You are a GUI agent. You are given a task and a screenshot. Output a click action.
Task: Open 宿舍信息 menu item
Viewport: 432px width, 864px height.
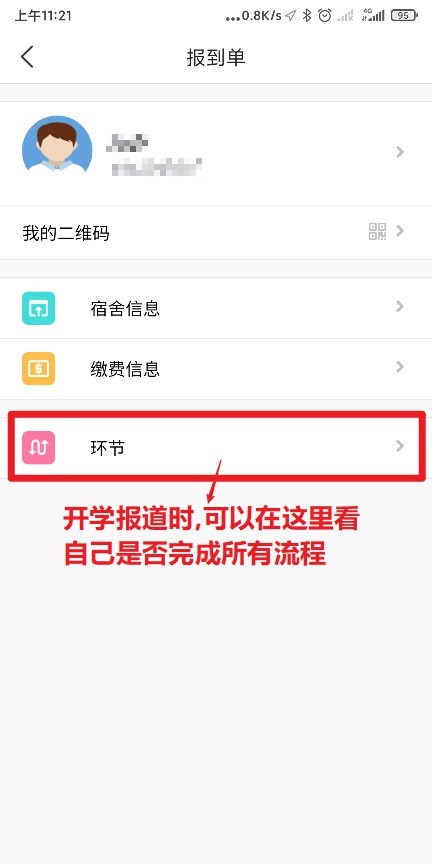(x=216, y=308)
